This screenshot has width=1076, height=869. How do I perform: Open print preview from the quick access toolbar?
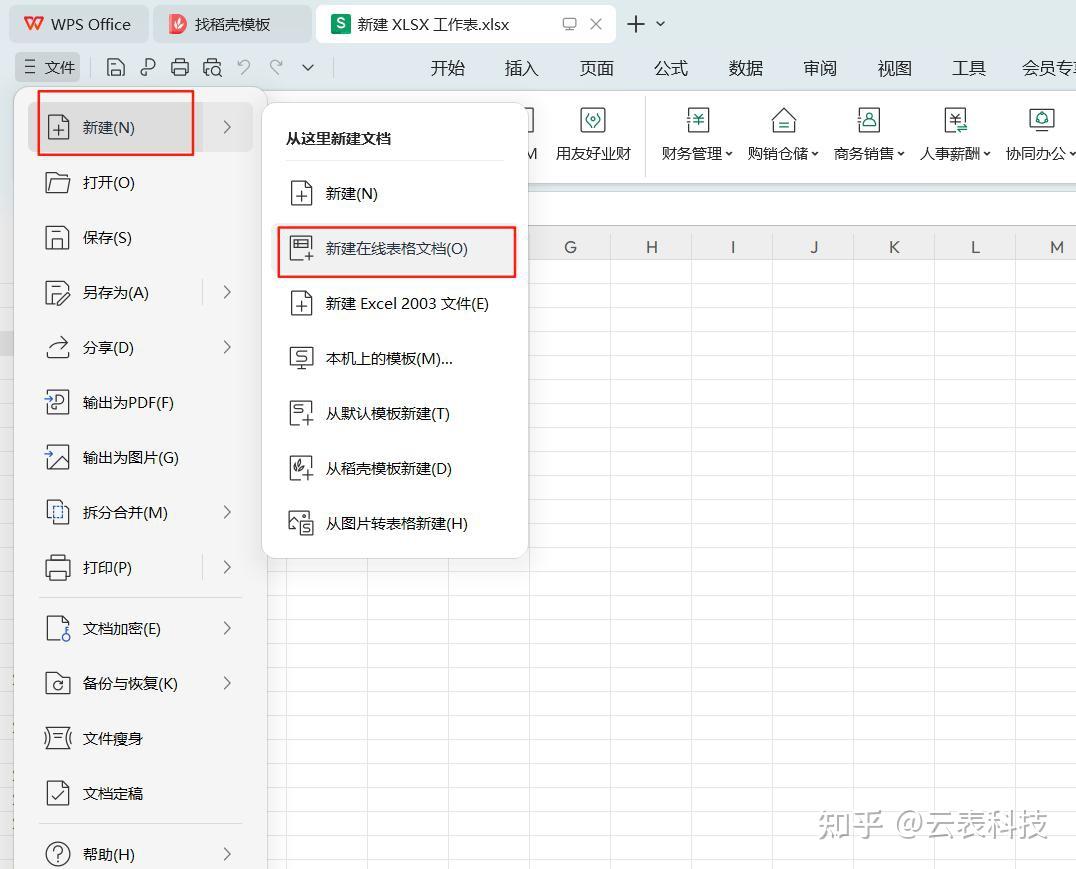click(x=212, y=67)
